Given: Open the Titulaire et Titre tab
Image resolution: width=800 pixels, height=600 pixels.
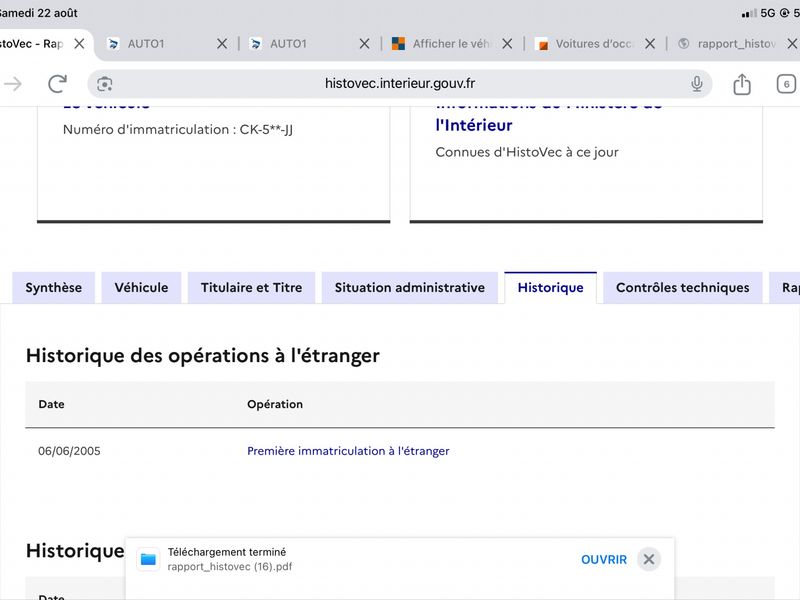Looking at the screenshot, I should pos(252,288).
